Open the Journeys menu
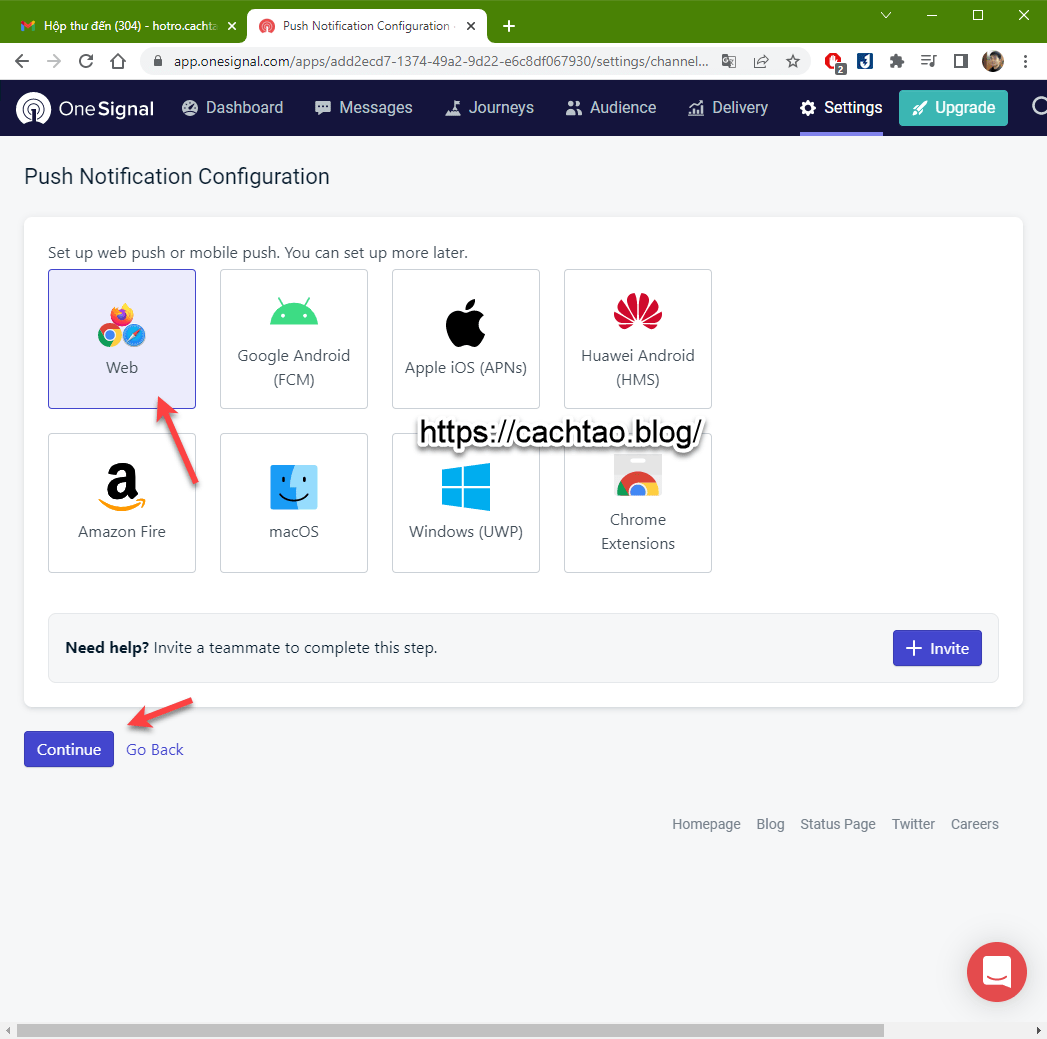The height and width of the screenshot is (1039, 1047). click(x=489, y=108)
